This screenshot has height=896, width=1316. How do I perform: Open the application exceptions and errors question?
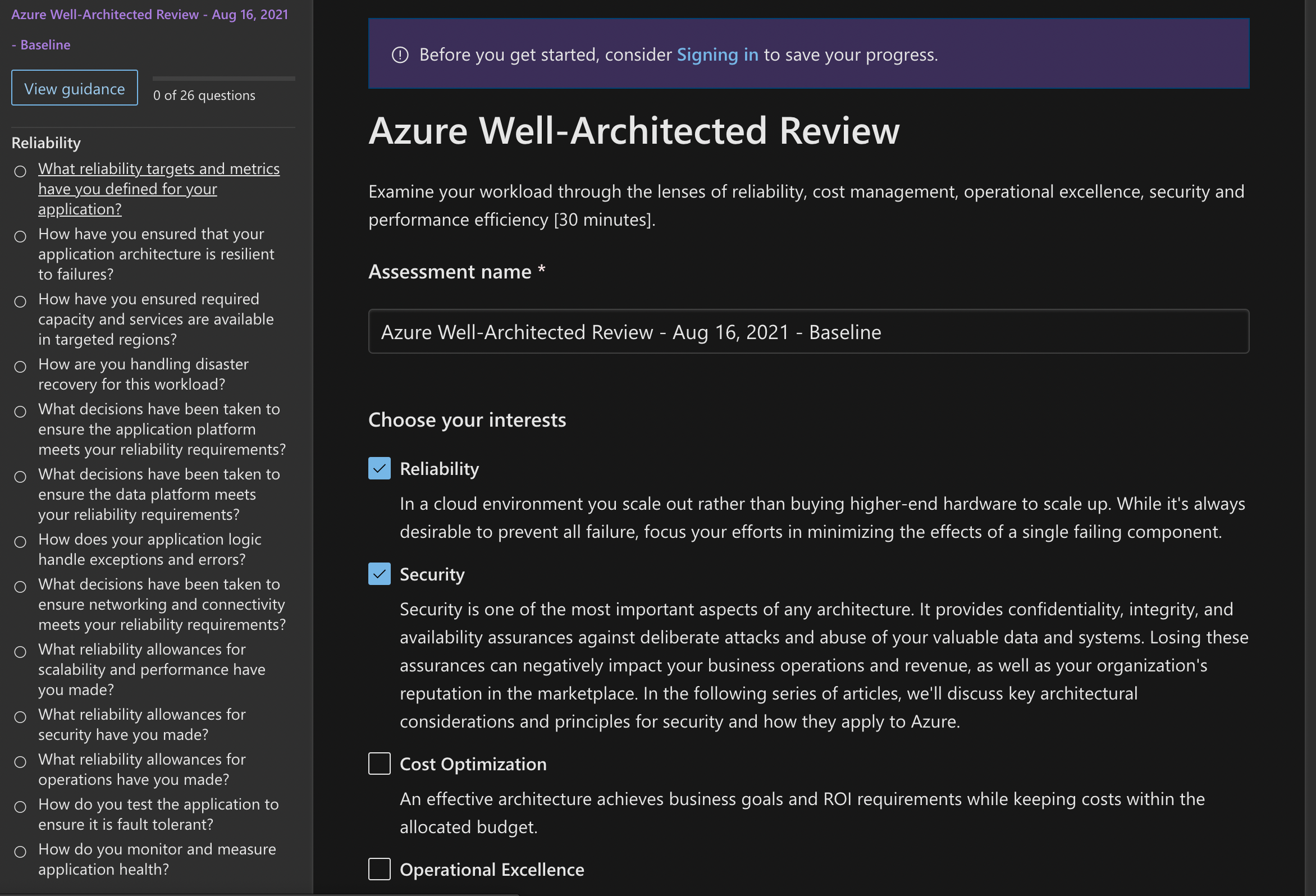(150, 549)
